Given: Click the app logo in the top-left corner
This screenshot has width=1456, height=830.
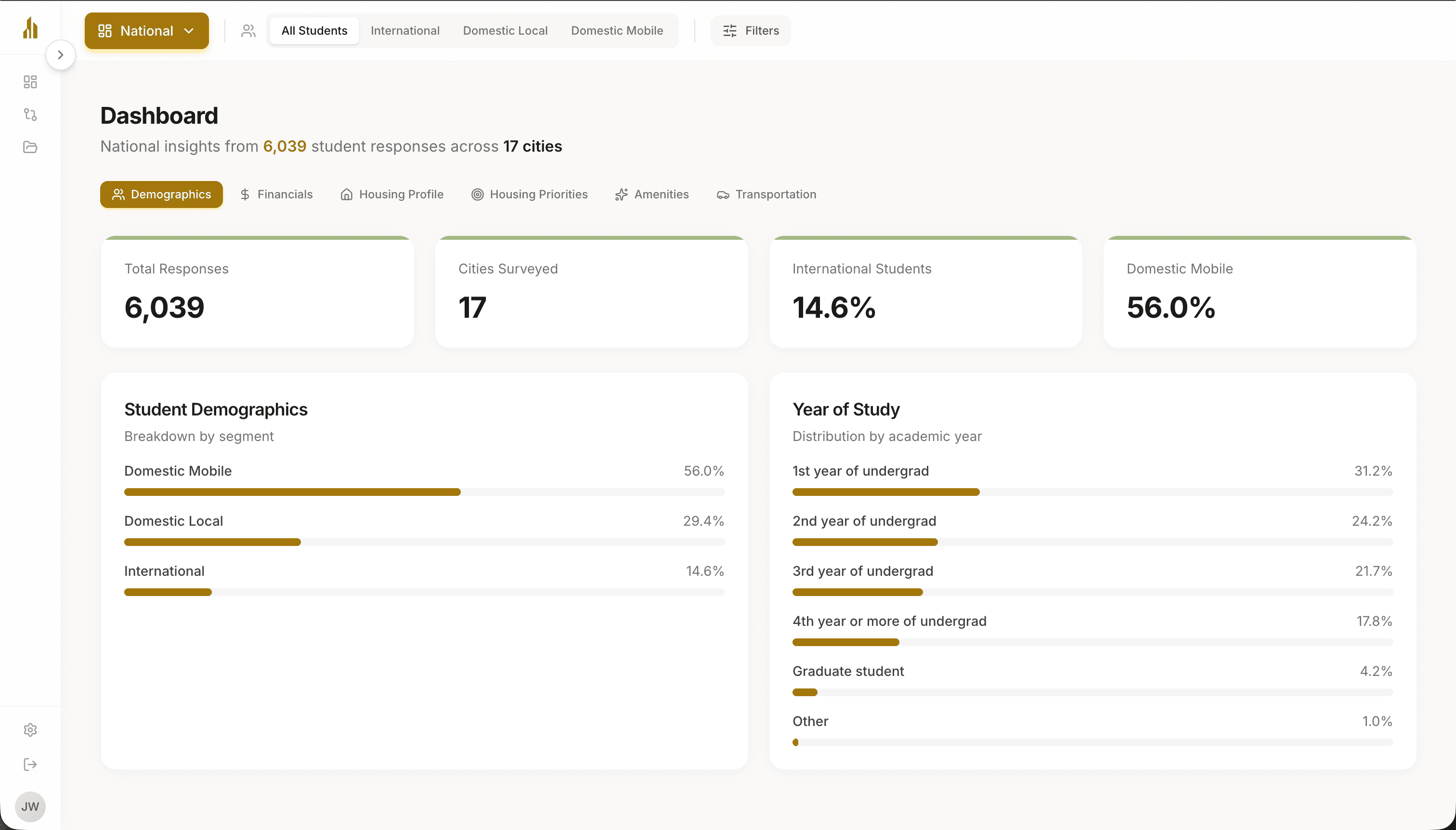Looking at the screenshot, I should 30,27.
